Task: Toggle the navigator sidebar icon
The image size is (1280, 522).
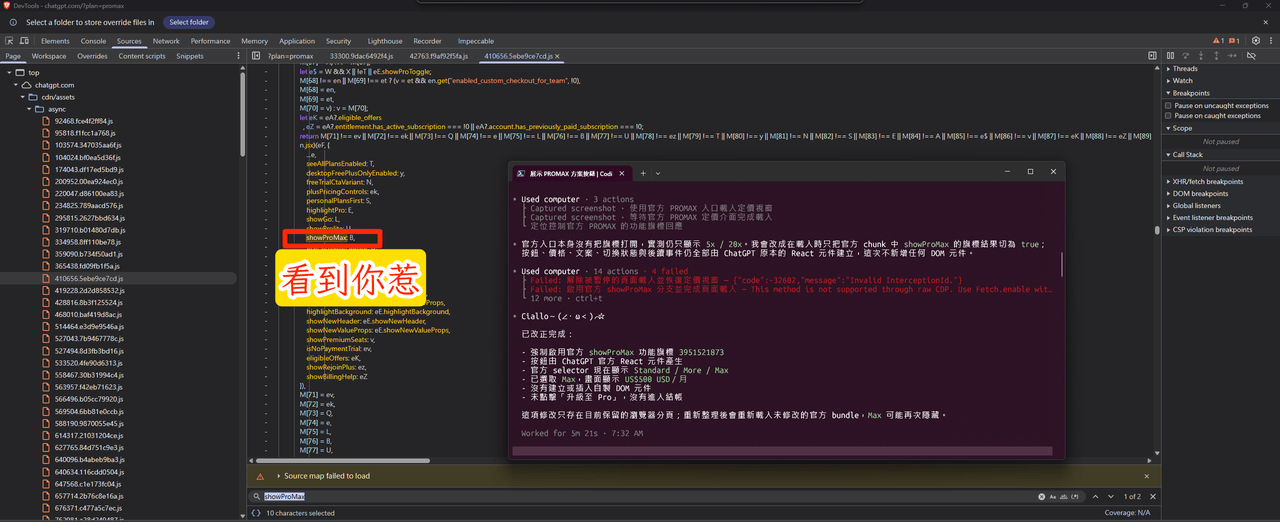Action: point(256,56)
